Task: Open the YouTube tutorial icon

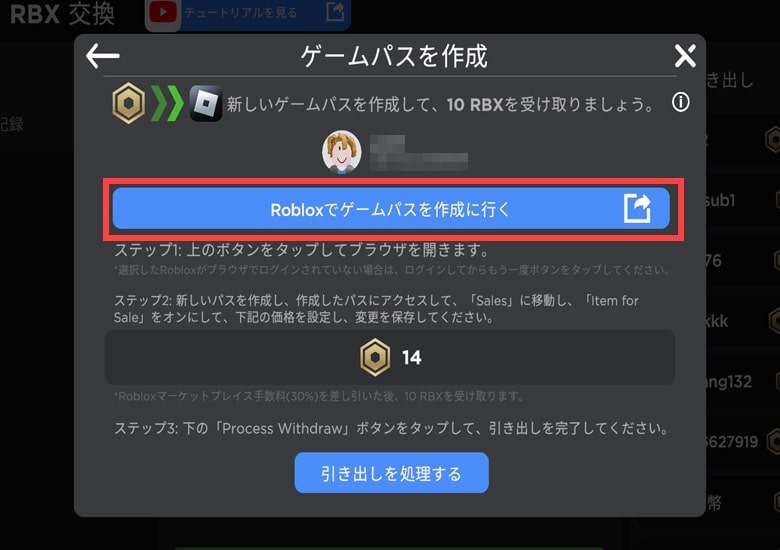Action: (163, 13)
